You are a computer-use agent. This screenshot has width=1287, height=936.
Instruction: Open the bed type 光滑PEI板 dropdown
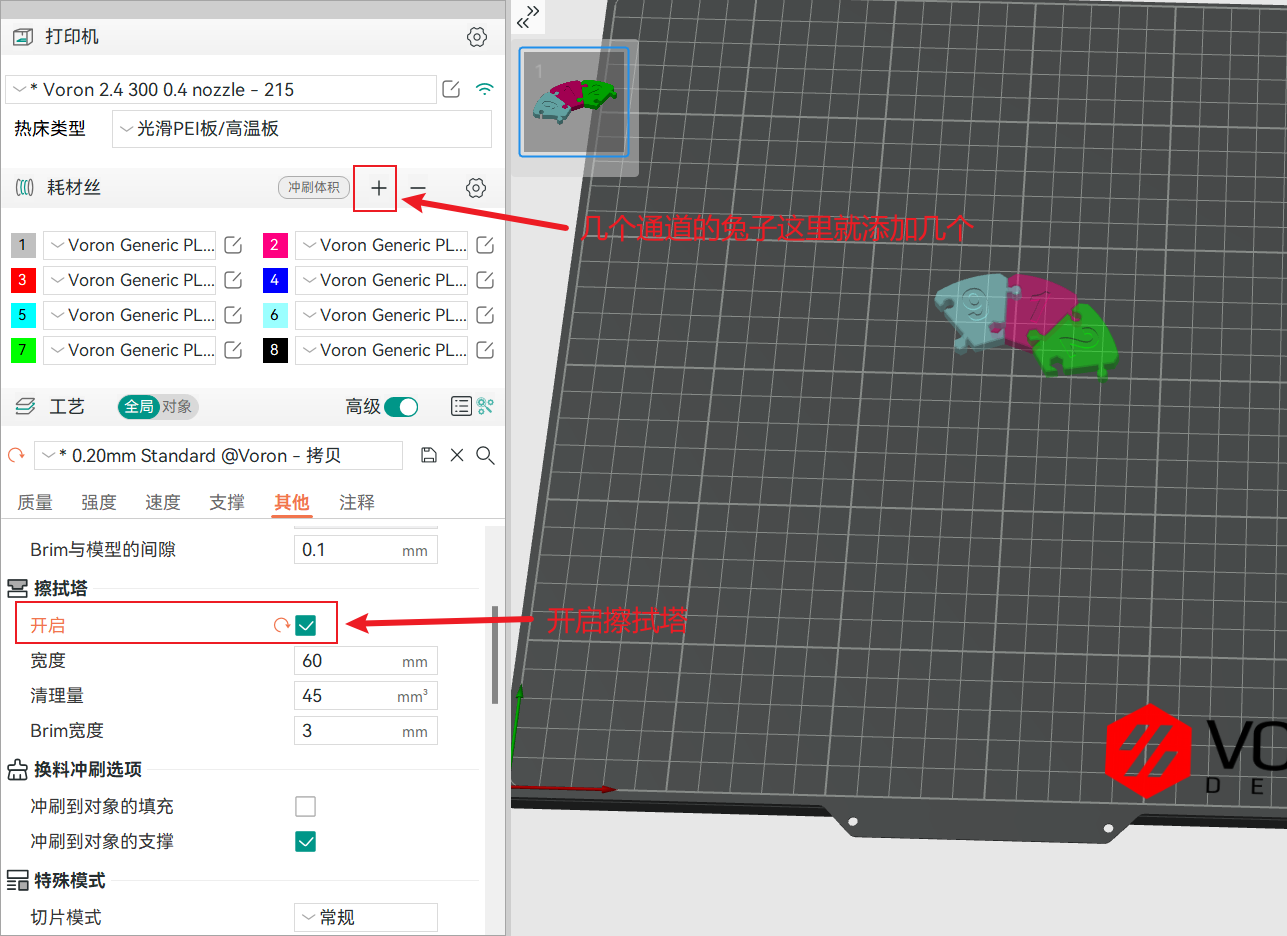302,129
